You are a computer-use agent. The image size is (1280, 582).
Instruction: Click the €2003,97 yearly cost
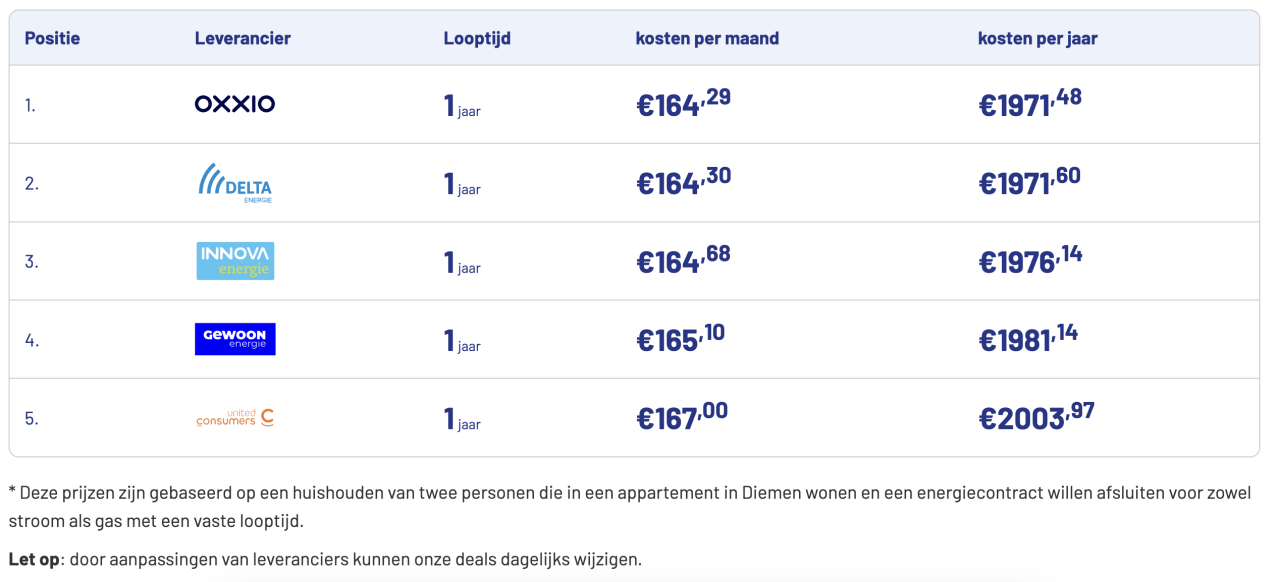point(1036,416)
